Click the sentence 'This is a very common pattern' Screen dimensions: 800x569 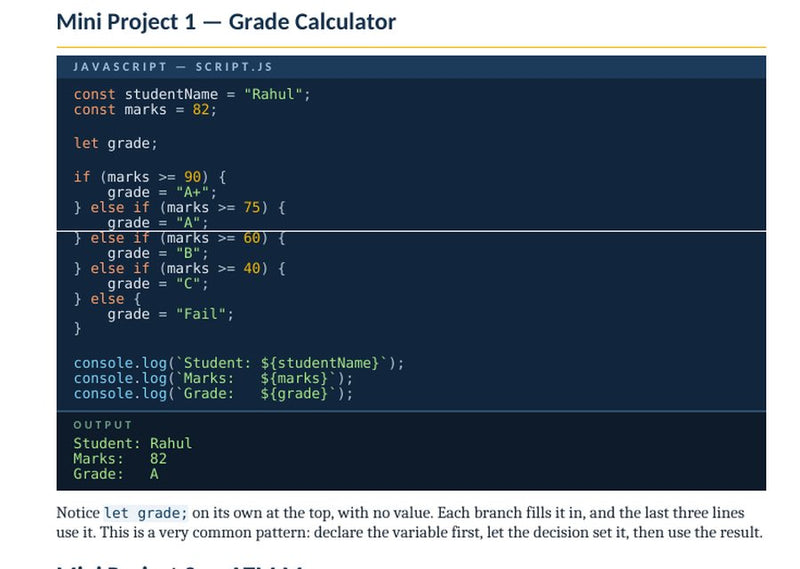click(x=205, y=533)
